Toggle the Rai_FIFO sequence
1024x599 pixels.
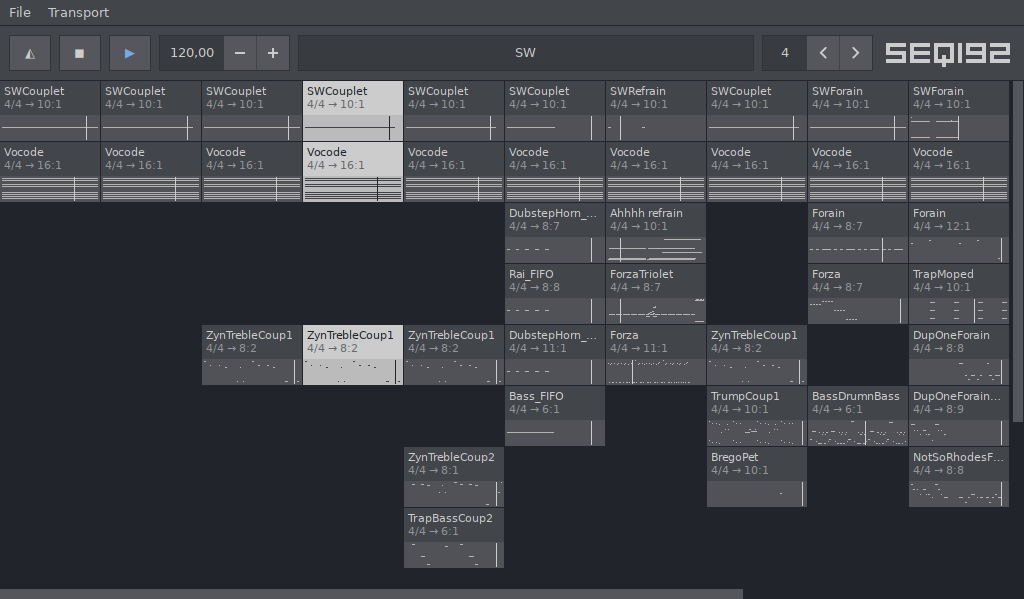coord(555,294)
